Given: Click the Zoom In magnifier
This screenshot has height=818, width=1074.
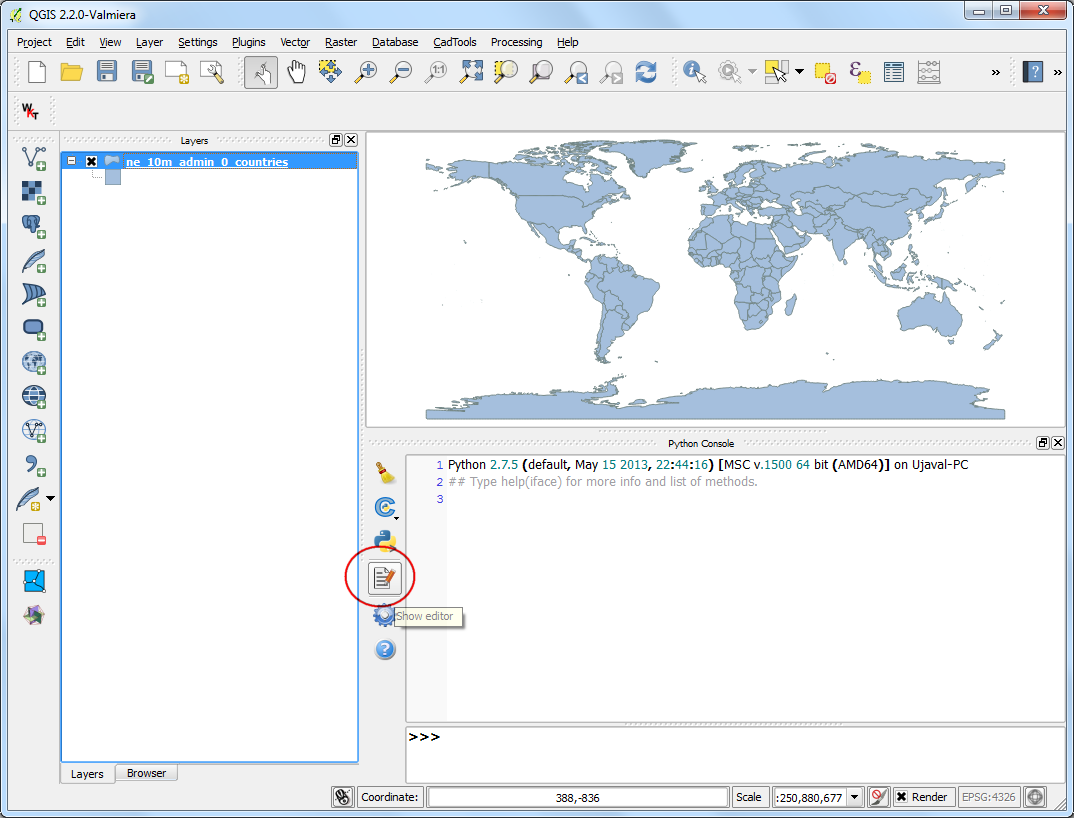Looking at the screenshot, I should coord(366,71).
